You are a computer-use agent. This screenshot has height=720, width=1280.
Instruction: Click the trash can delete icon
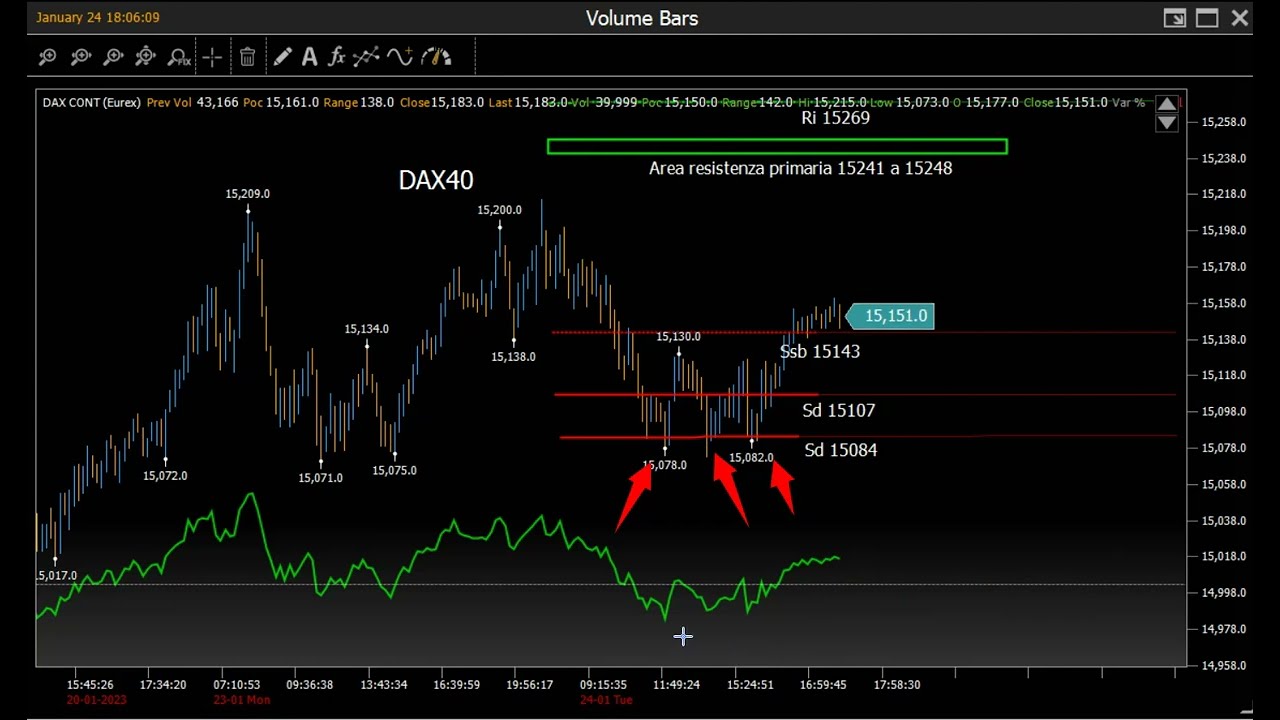(x=247, y=57)
